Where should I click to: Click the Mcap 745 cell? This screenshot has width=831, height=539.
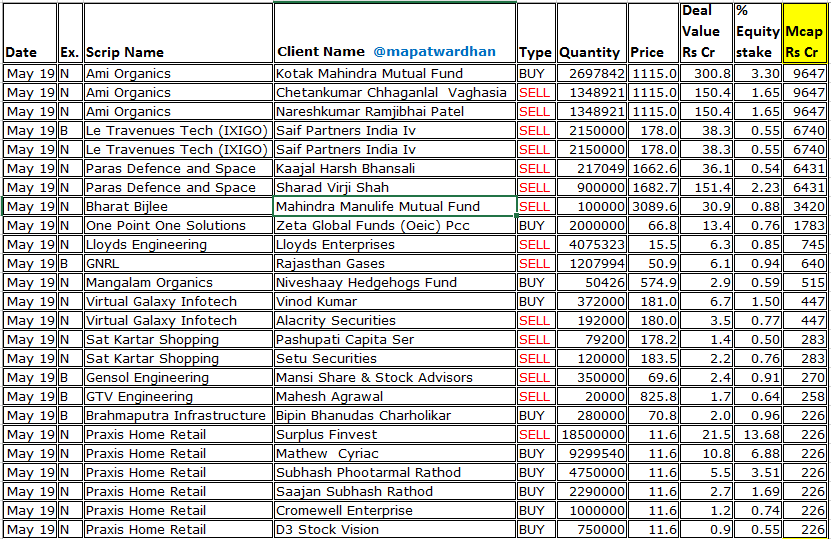coord(804,244)
